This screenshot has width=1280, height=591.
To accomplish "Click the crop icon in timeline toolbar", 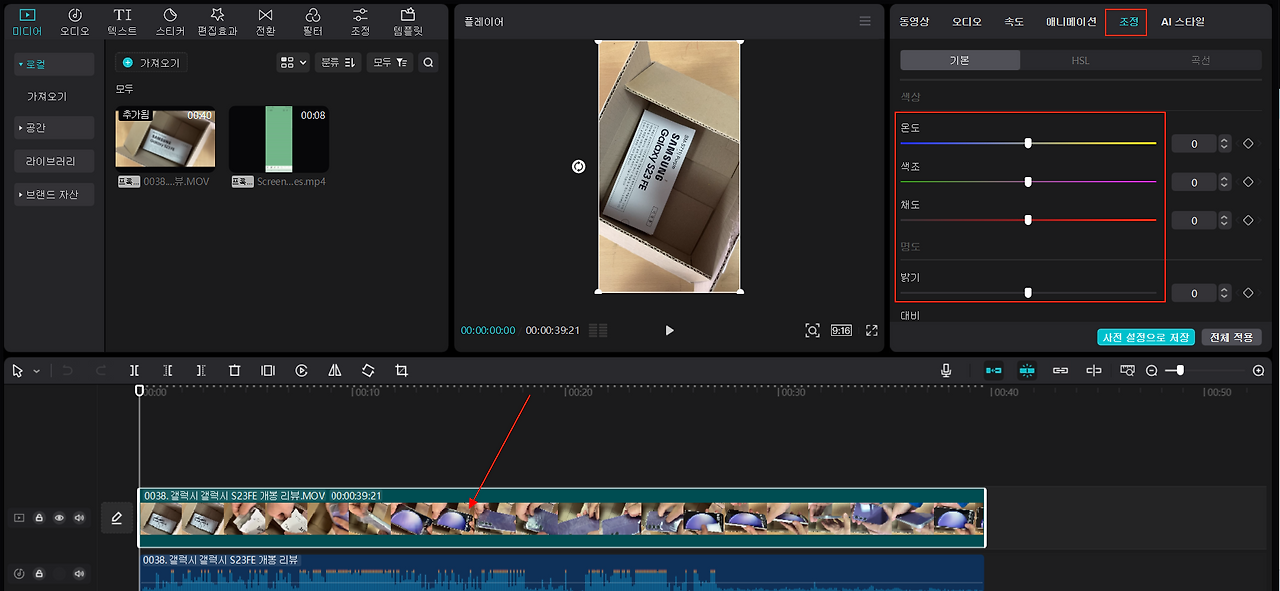I will tap(401, 370).
